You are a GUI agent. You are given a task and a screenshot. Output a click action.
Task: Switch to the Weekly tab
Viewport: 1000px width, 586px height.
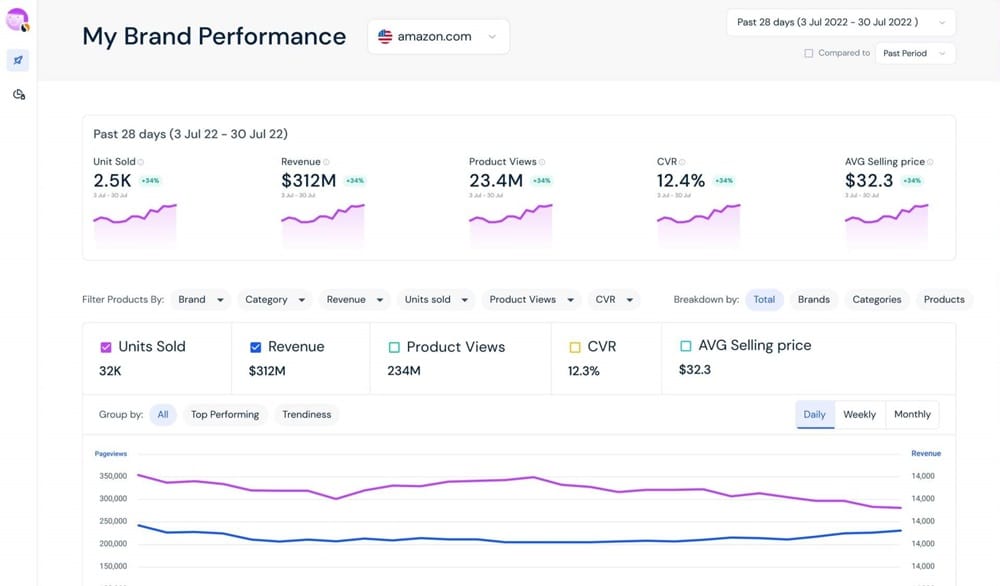(860, 414)
